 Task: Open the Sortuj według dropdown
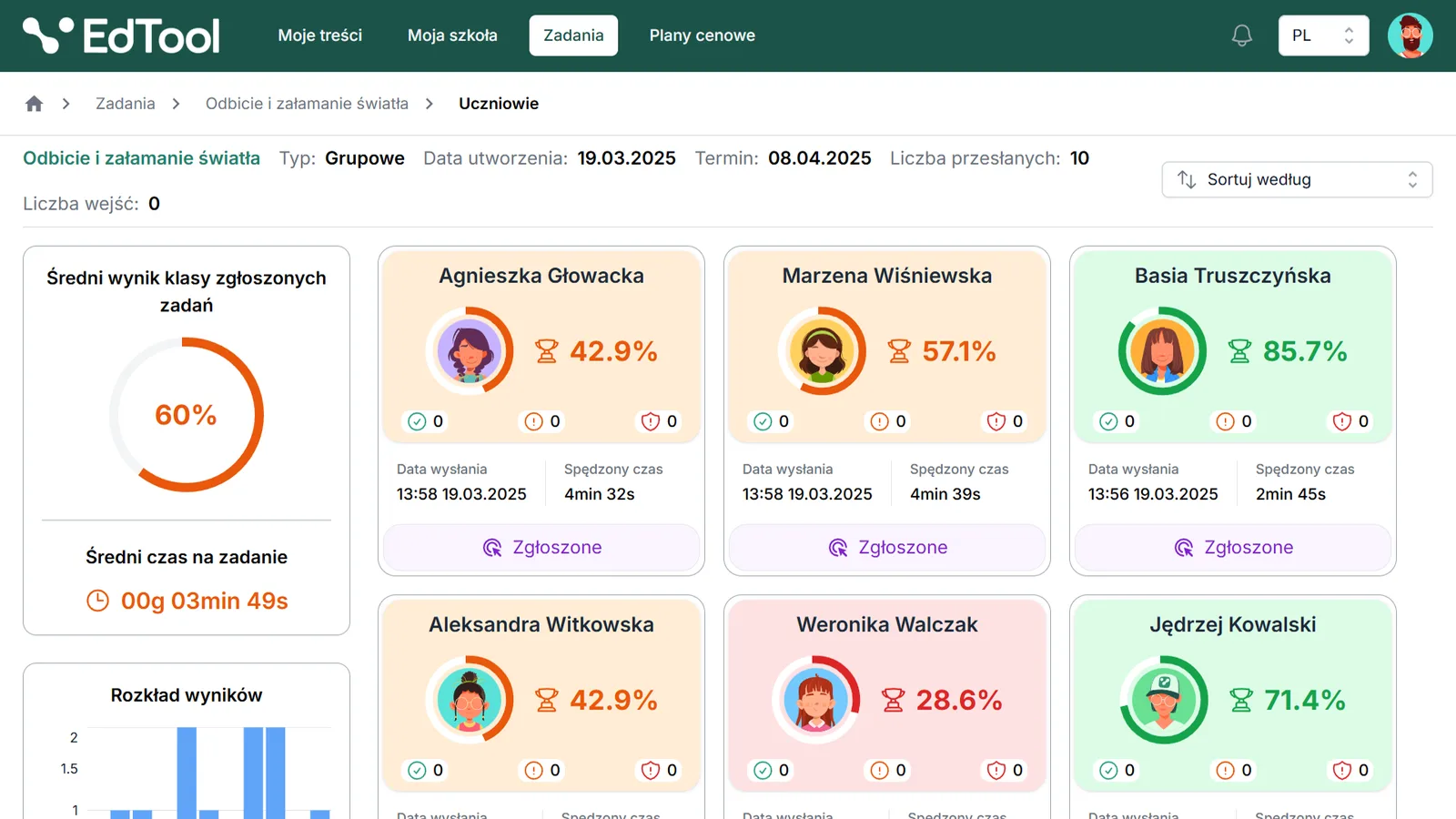pyautogui.click(x=1297, y=179)
